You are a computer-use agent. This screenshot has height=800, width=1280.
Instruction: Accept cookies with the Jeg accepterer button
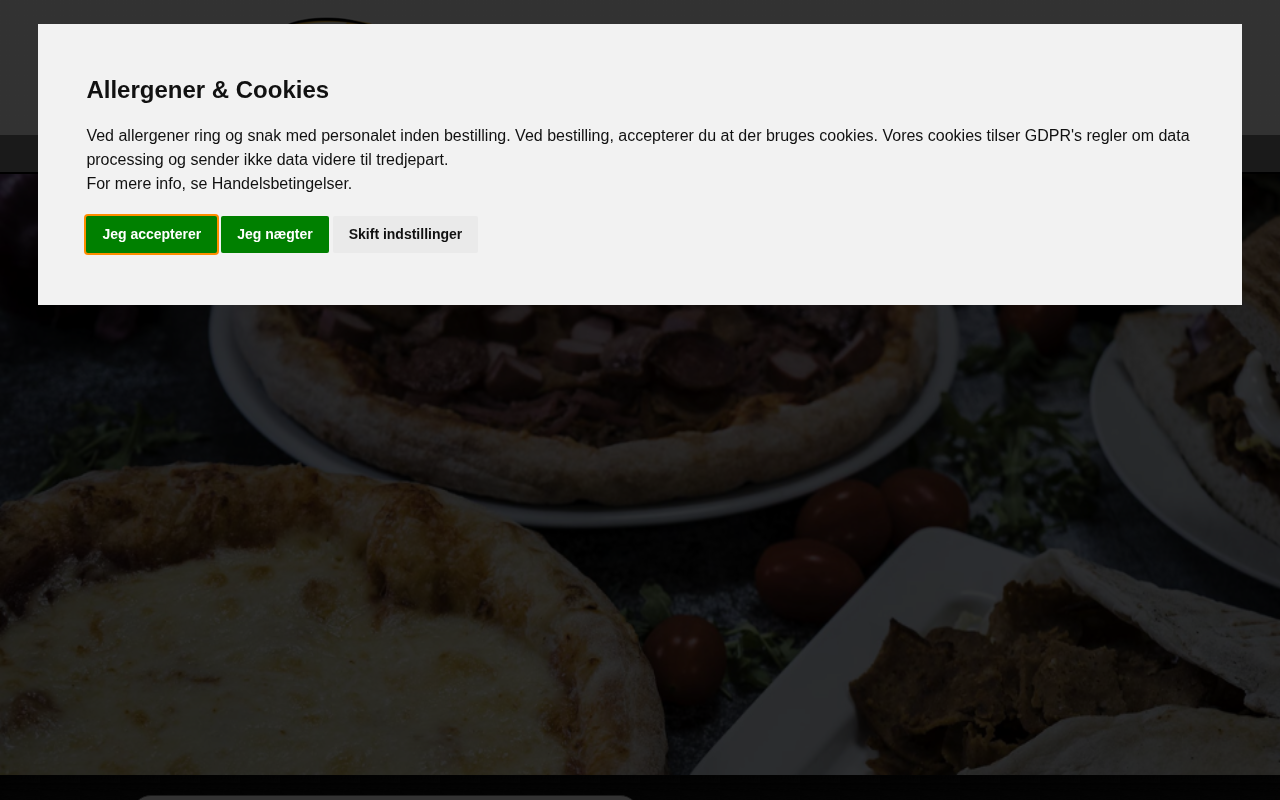coord(151,234)
